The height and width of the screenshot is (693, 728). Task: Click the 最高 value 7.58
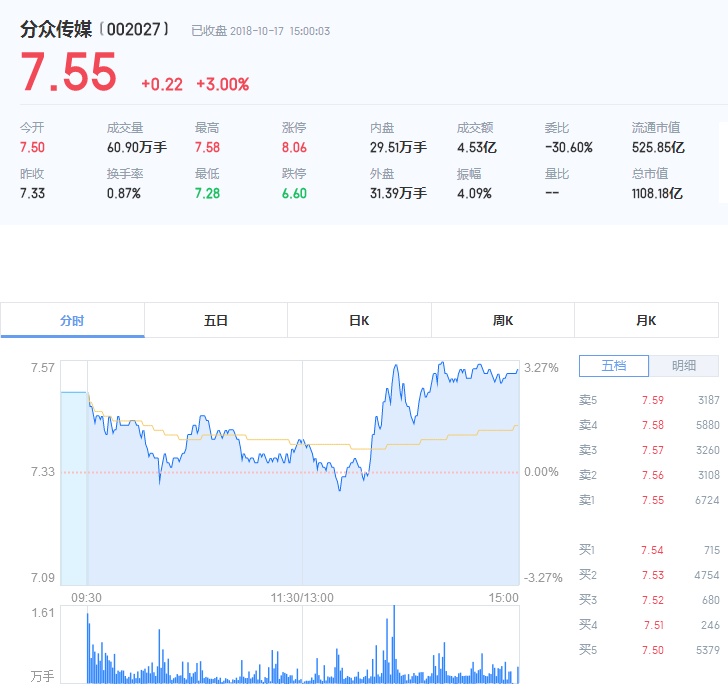207,148
